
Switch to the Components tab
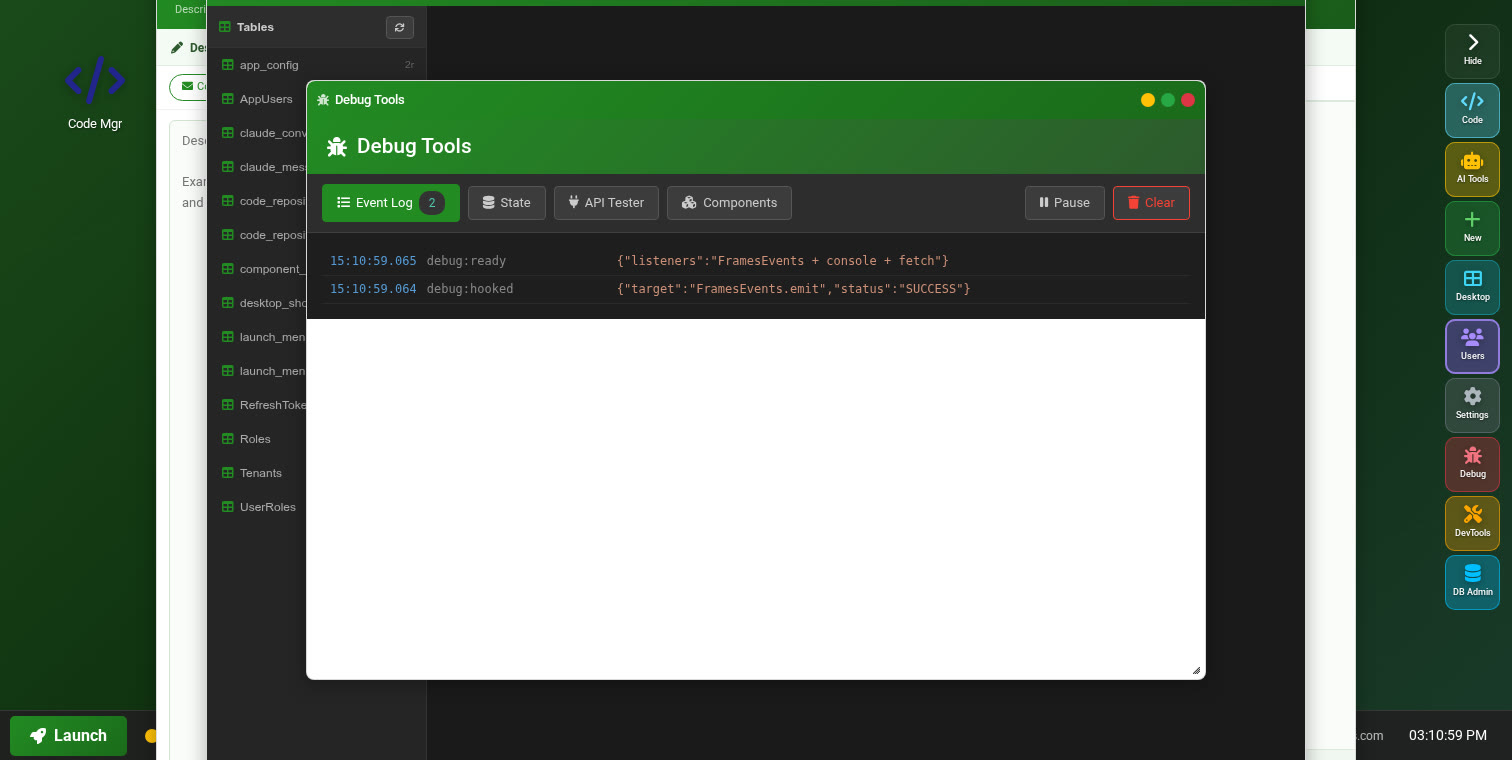pos(729,203)
